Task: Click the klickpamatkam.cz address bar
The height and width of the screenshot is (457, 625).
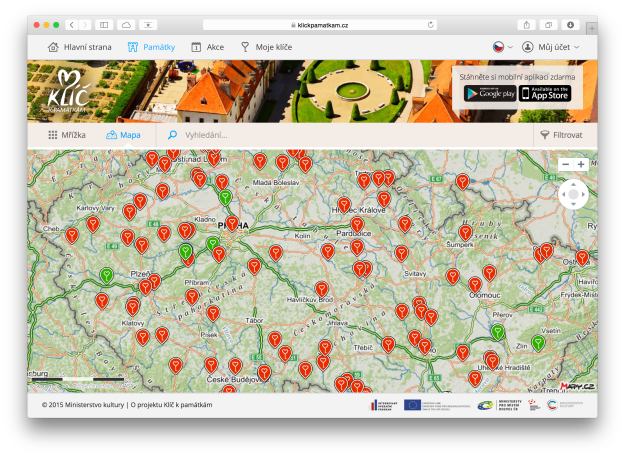Action: pos(320,25)
